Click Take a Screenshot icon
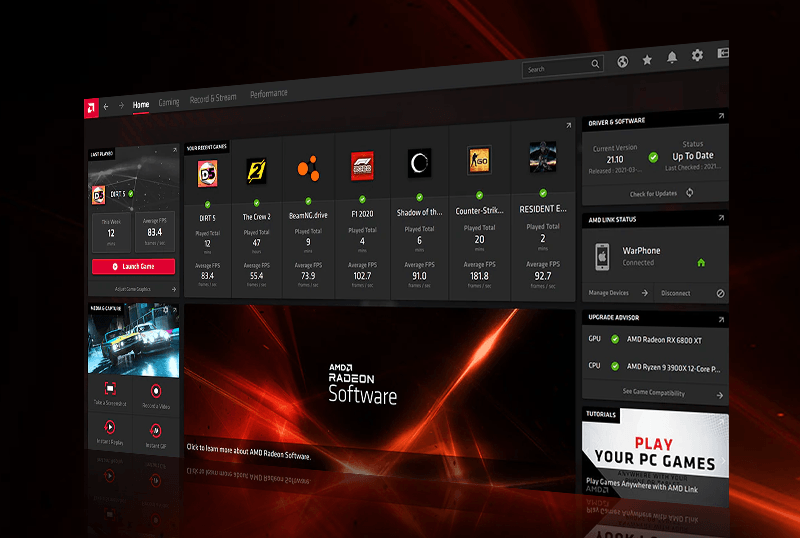Image resolution: width=800 pixels, height=538 pixels. pyautogui.click(x=110, y=388)
